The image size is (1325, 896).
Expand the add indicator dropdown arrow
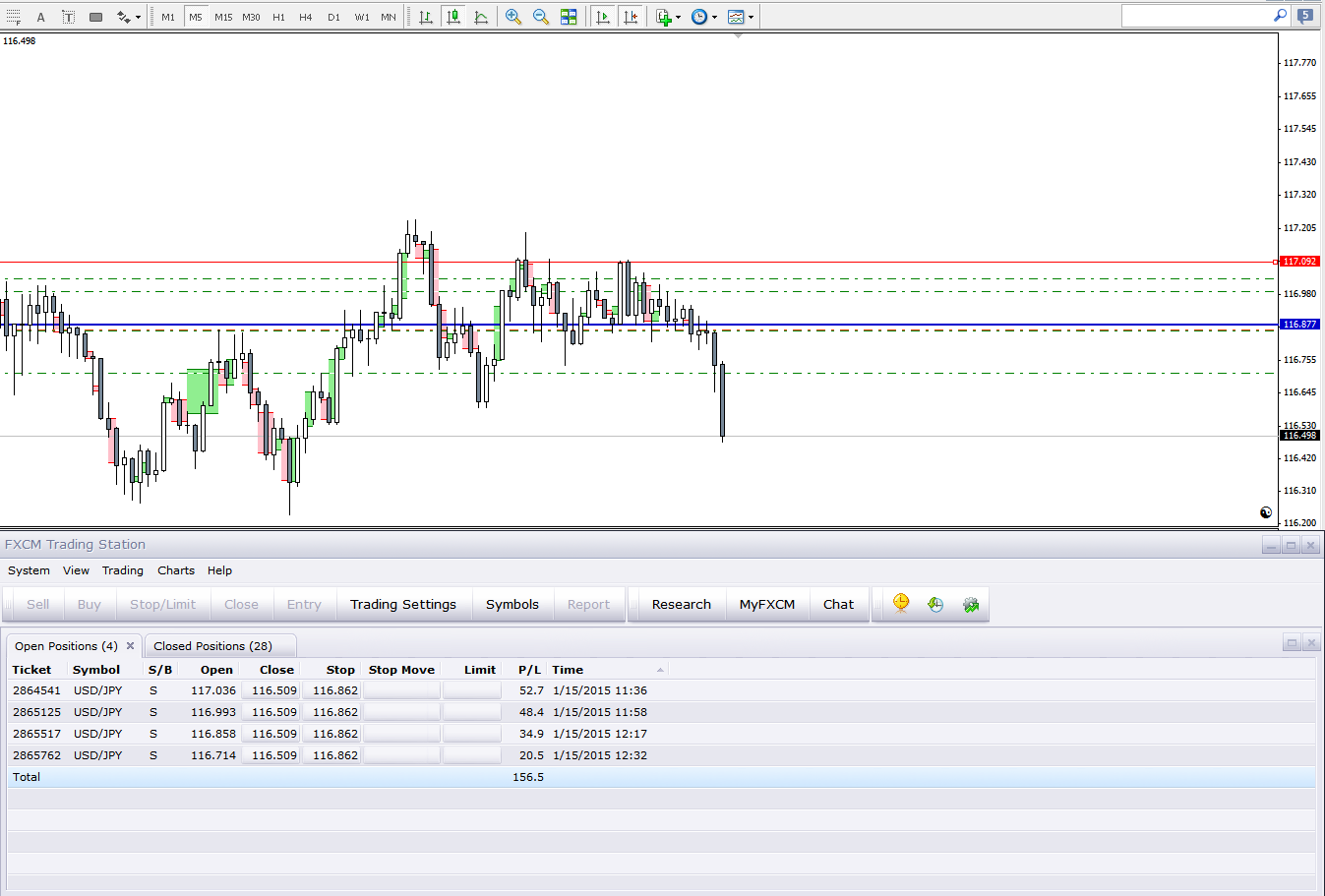click(678, 18)
